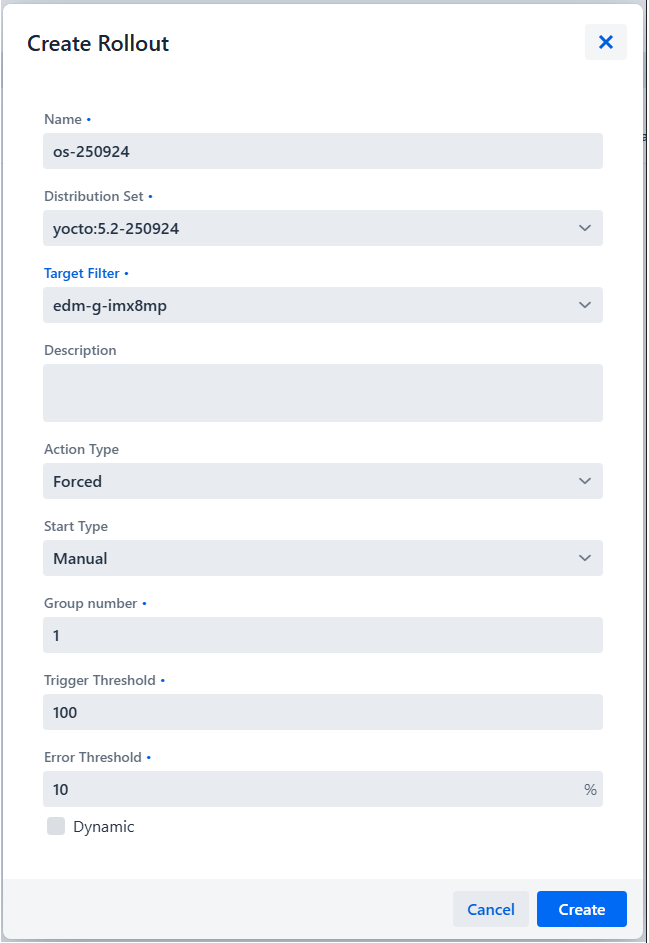Click the Trigger Threshold value field
This screenshot has width=649, height=943.
[322, 712]
